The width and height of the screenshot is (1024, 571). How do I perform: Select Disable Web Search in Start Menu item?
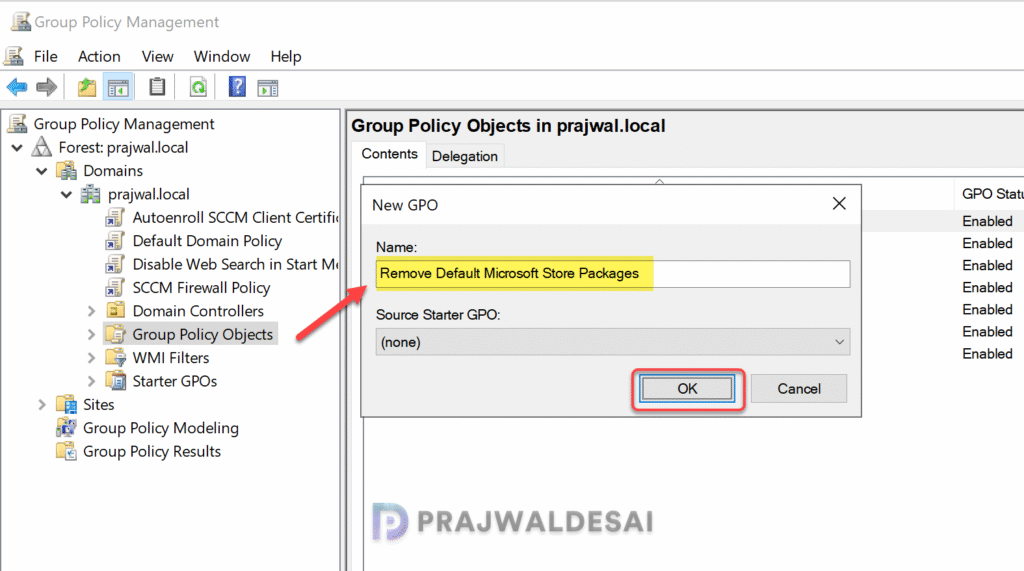(x=235, y=264)
